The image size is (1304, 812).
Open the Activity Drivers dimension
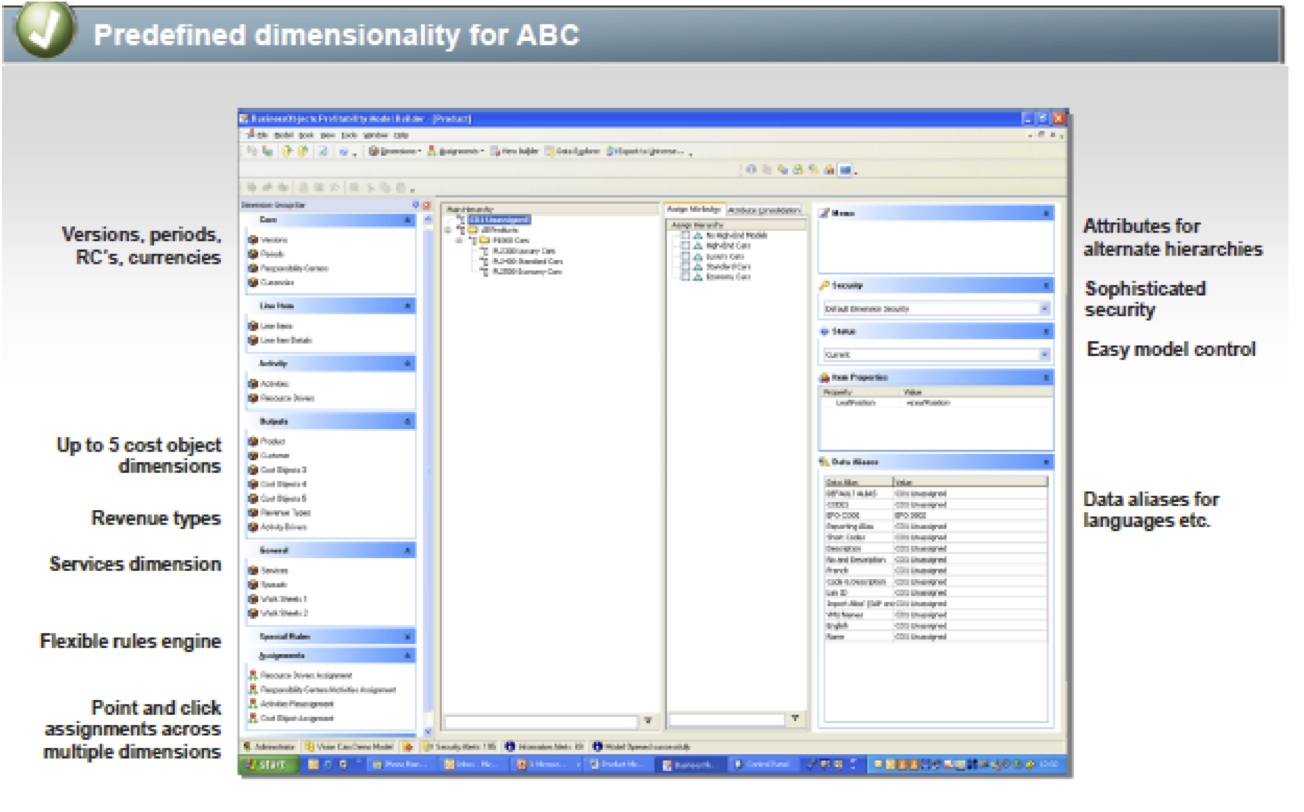(x=277, y=526)
